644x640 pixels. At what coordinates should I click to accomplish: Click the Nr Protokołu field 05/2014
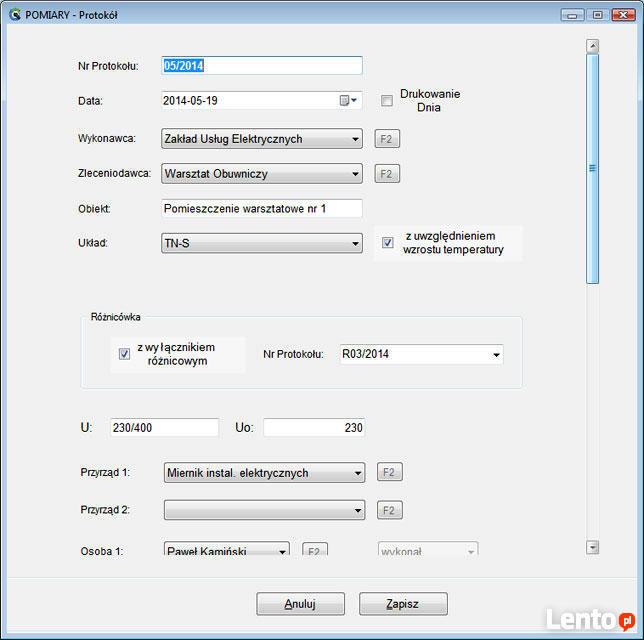[x=262, y=66]
